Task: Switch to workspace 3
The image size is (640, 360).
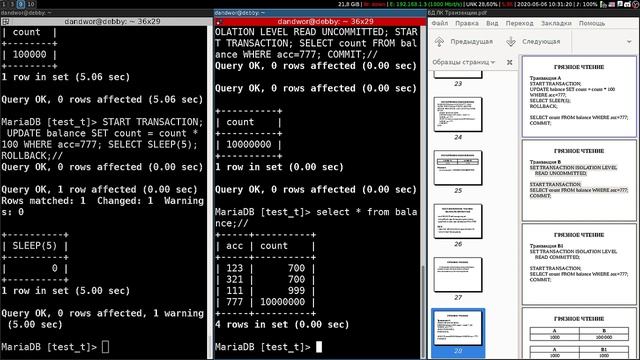Action: (x=12, y=4)
